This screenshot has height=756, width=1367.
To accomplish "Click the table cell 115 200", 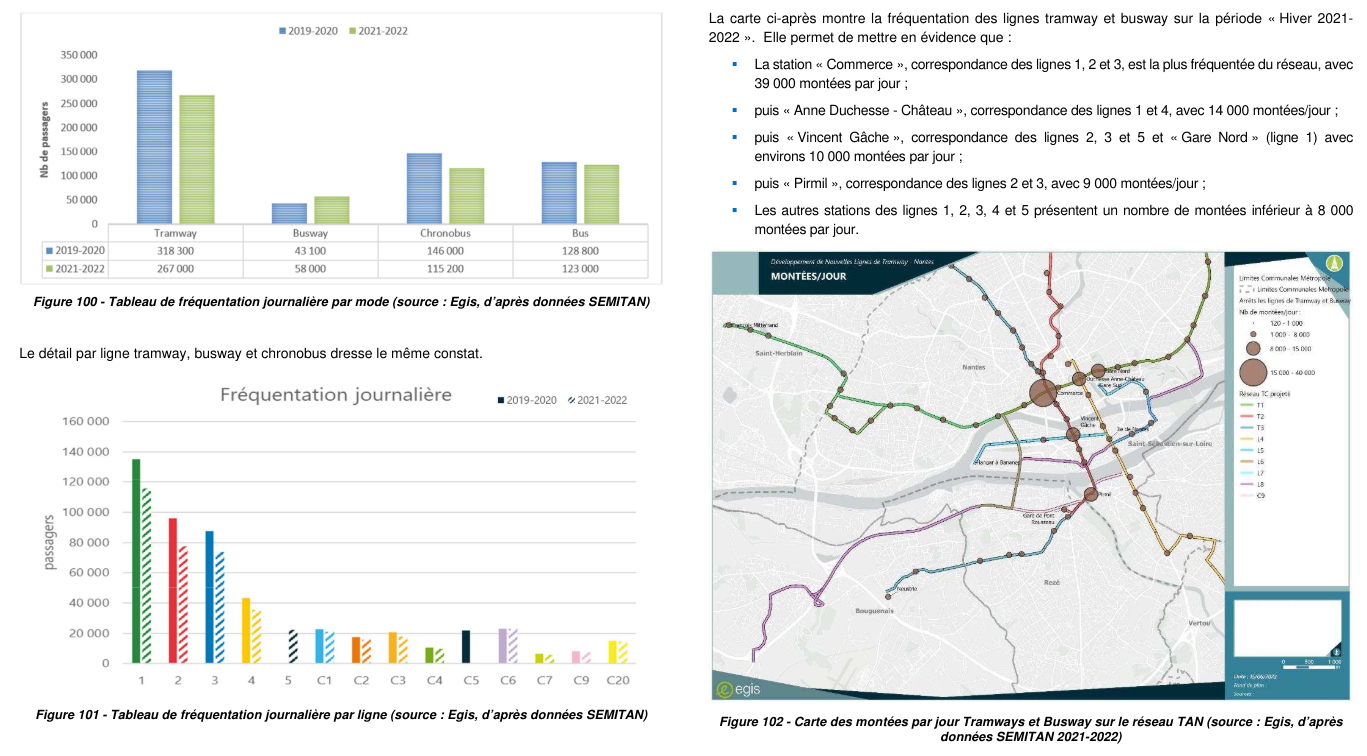I will click(445, 268).
